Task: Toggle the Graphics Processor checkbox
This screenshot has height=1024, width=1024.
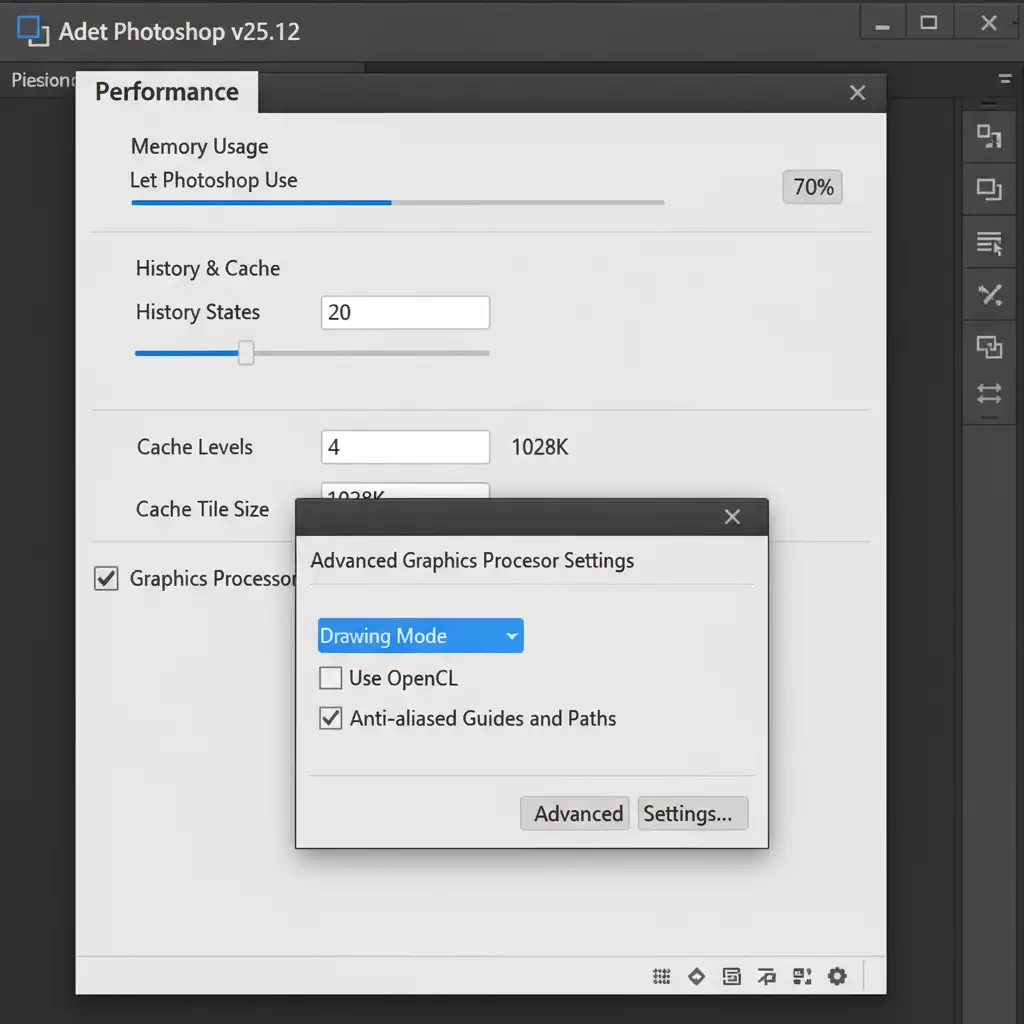Action: tap(106, 578)
